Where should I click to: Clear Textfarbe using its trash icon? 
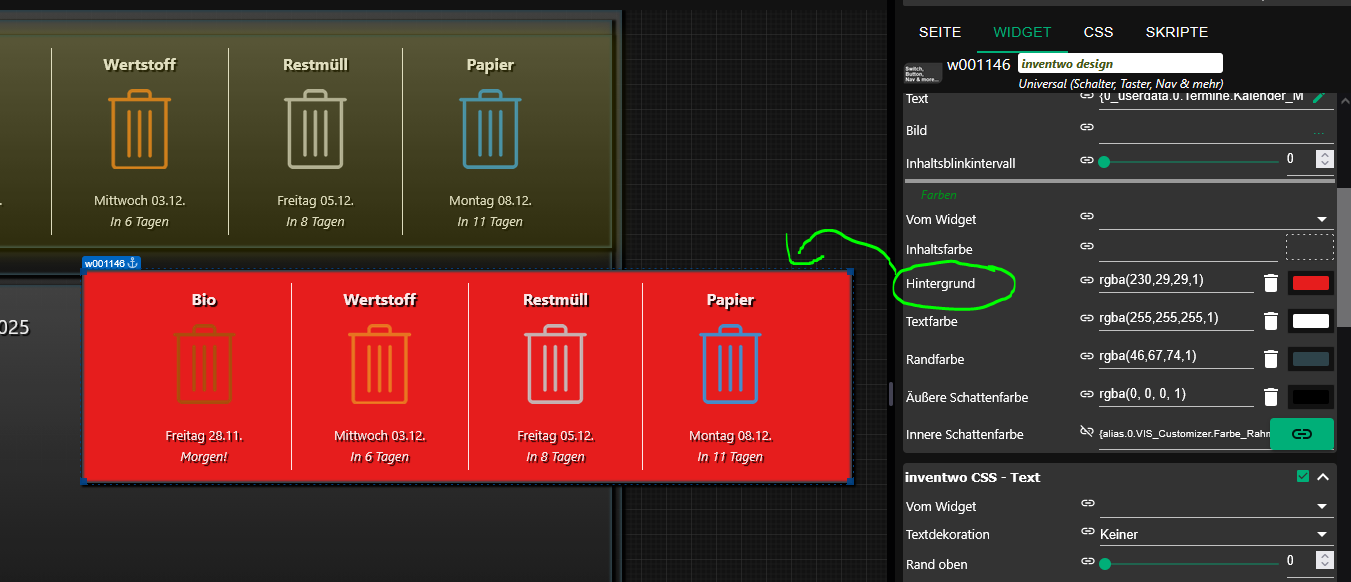click(1270, 321)
